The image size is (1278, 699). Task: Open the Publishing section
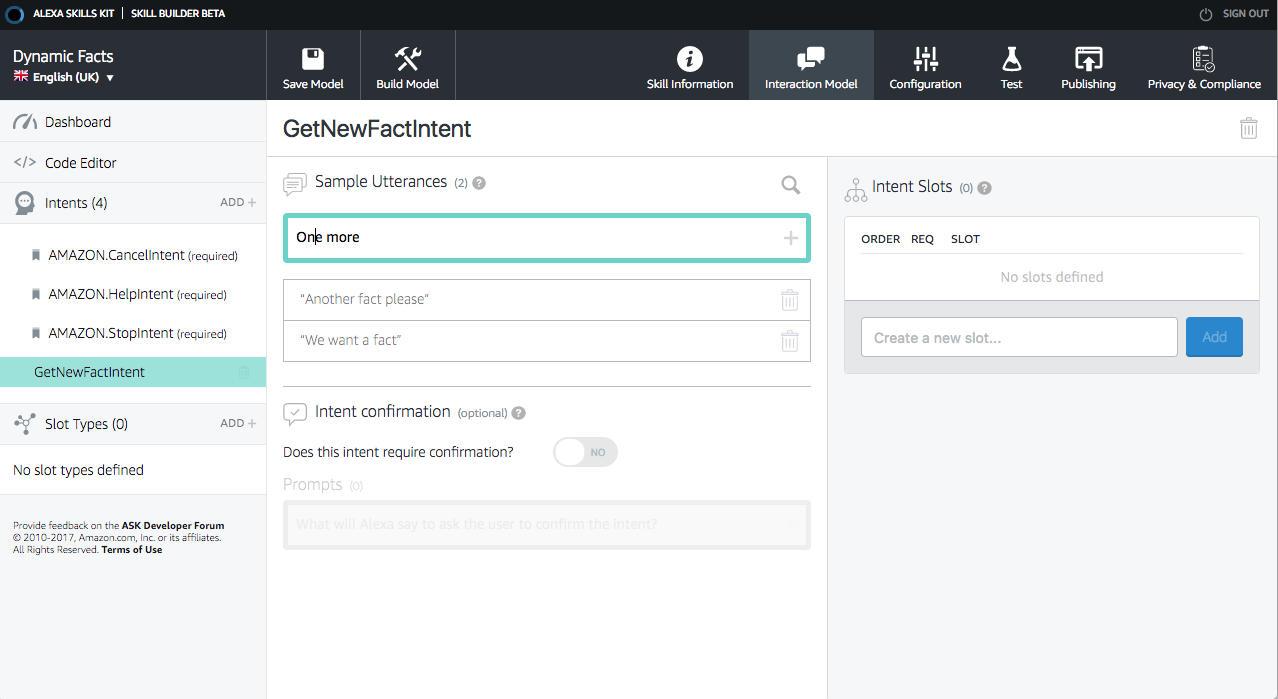1088,64
